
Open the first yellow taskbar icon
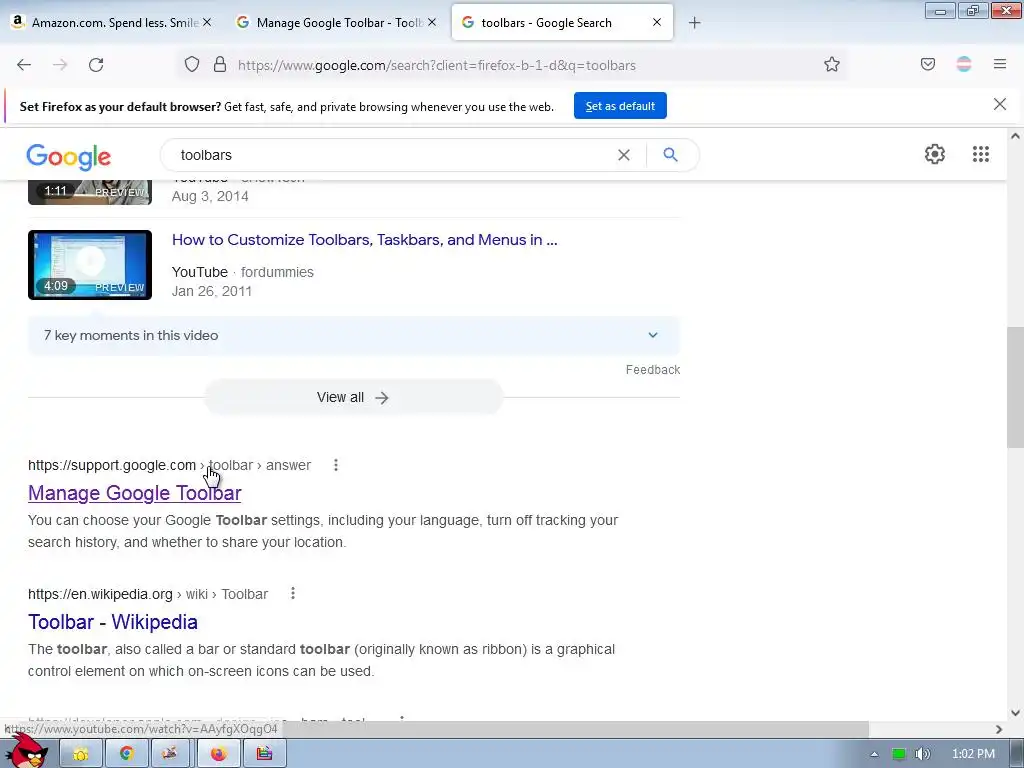[80, 754]
